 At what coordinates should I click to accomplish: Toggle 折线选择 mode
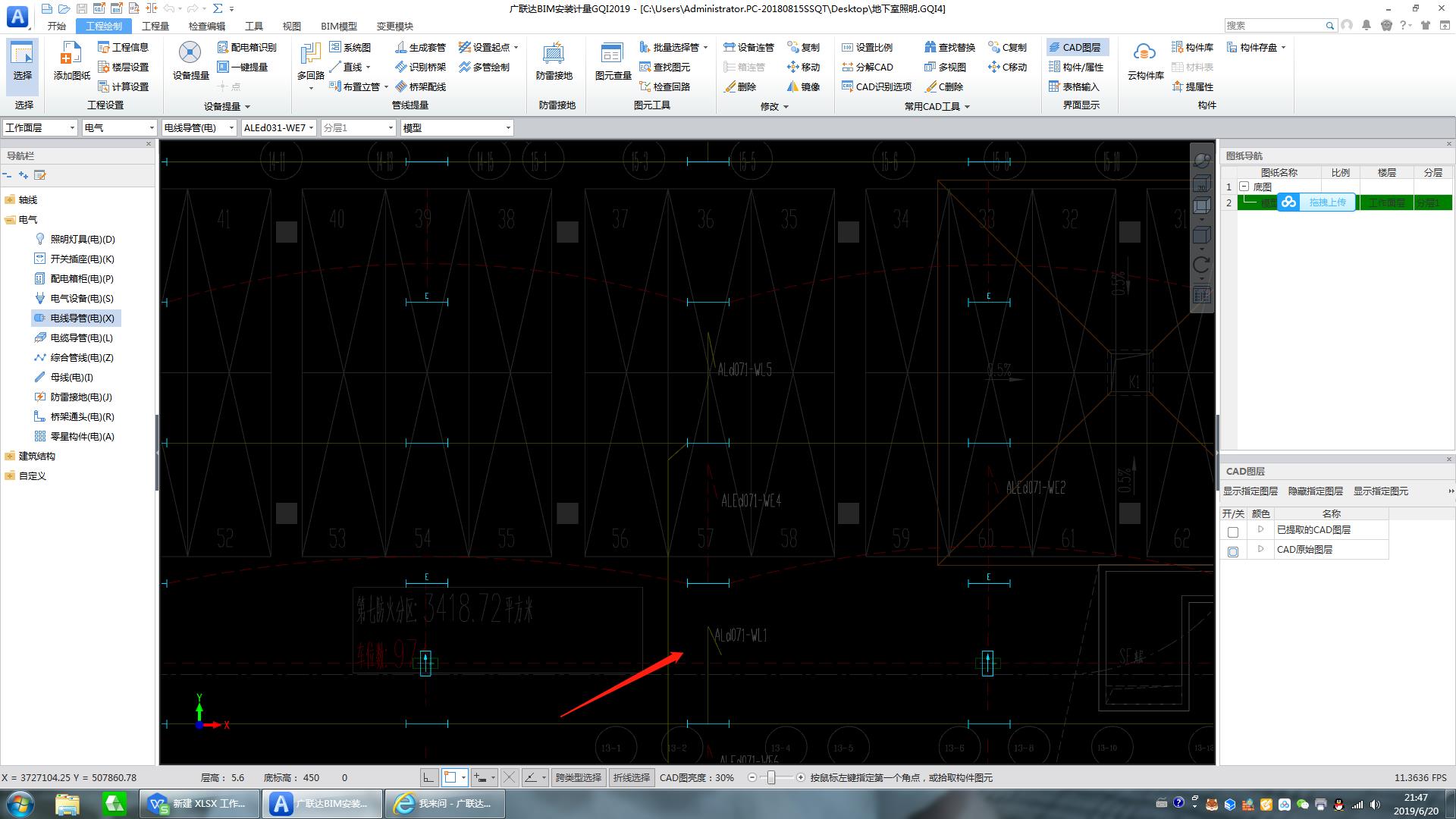tap(631, 777)
